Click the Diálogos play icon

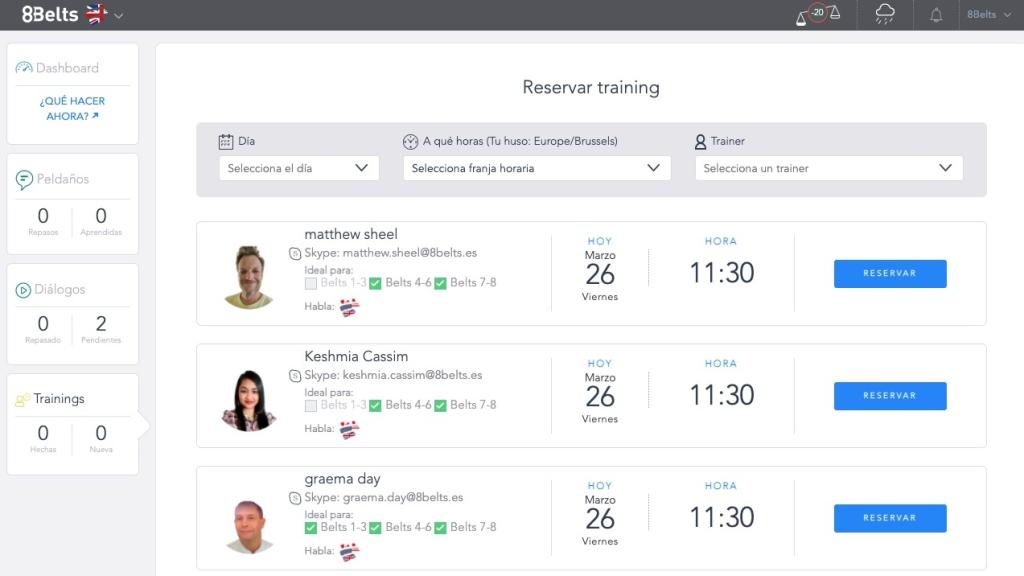pos(23,290)
